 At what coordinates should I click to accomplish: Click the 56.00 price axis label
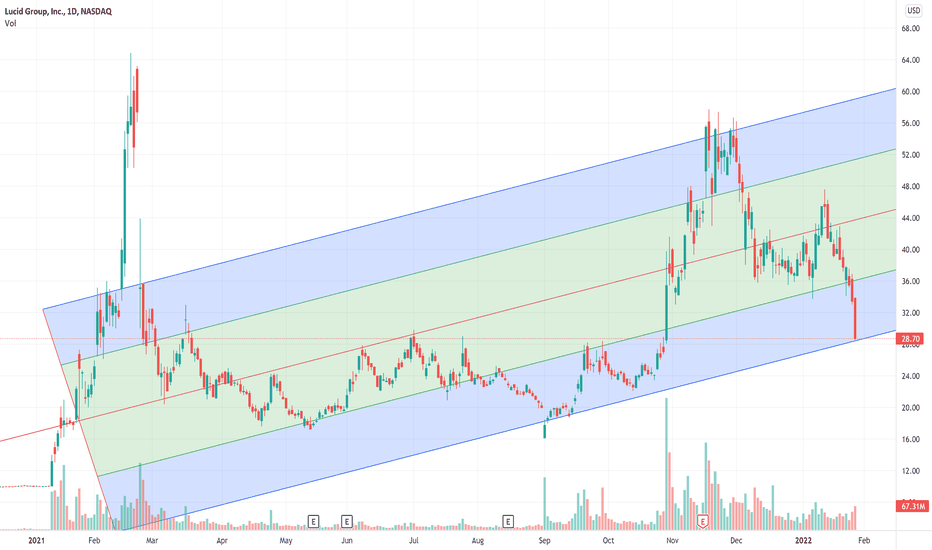pos(910,123)
